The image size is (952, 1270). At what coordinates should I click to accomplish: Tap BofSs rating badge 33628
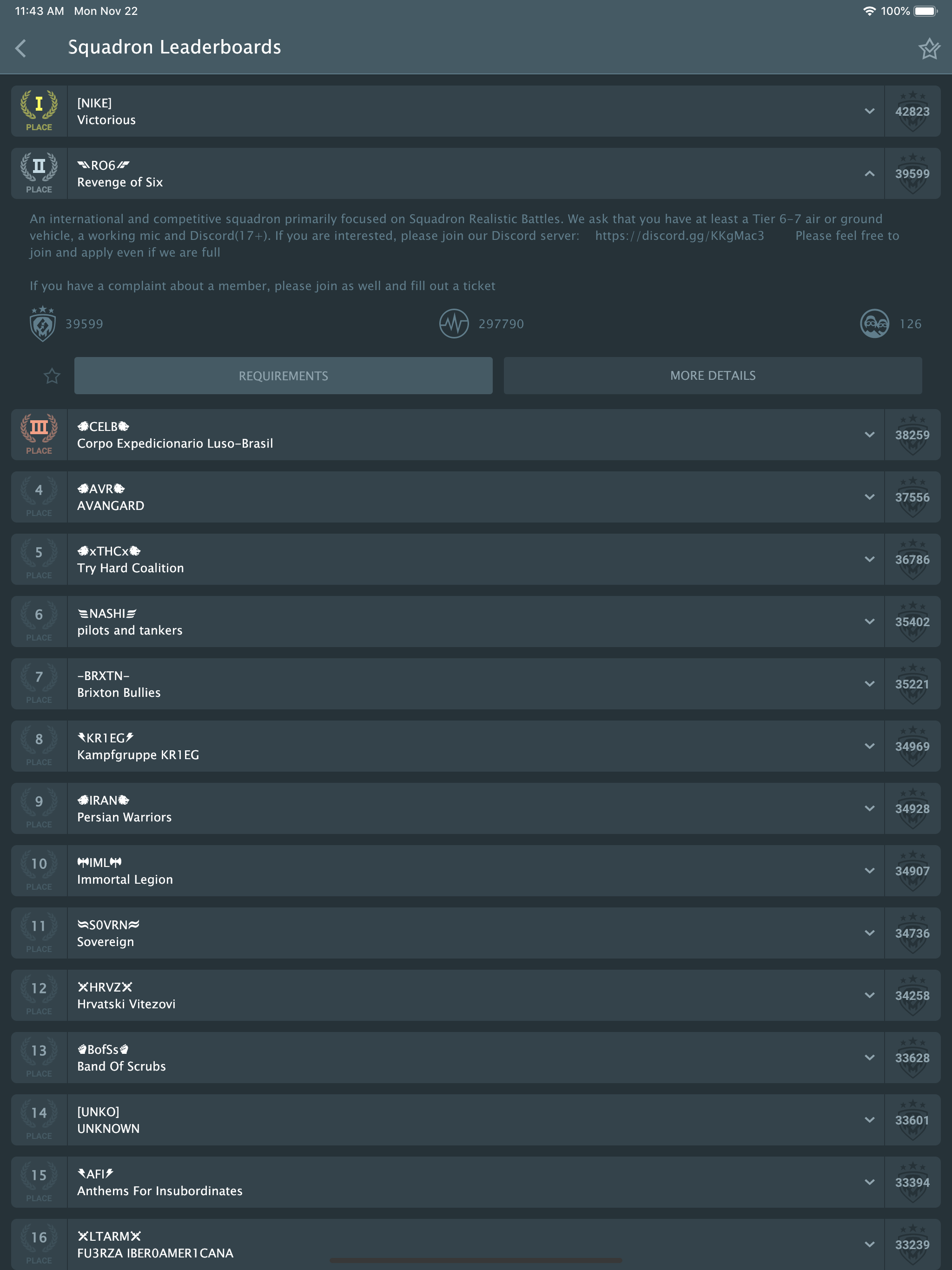pos(912,1058)
